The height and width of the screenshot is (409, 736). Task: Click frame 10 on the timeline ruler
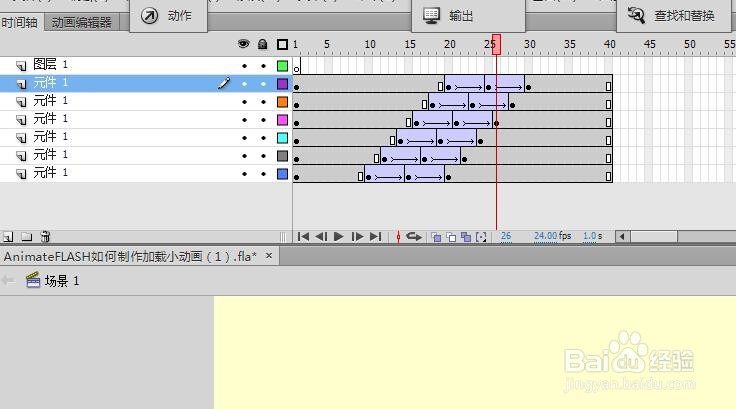pyautogui.click(x=370, y=44)
